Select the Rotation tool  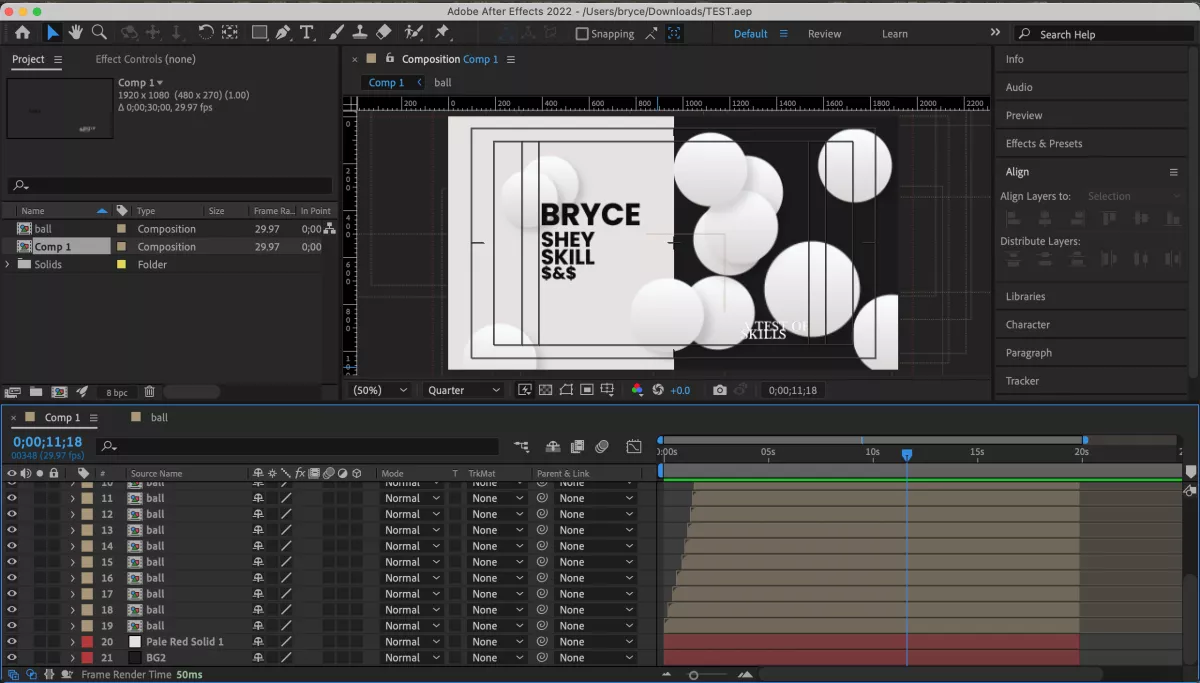[x=206, y=31]
